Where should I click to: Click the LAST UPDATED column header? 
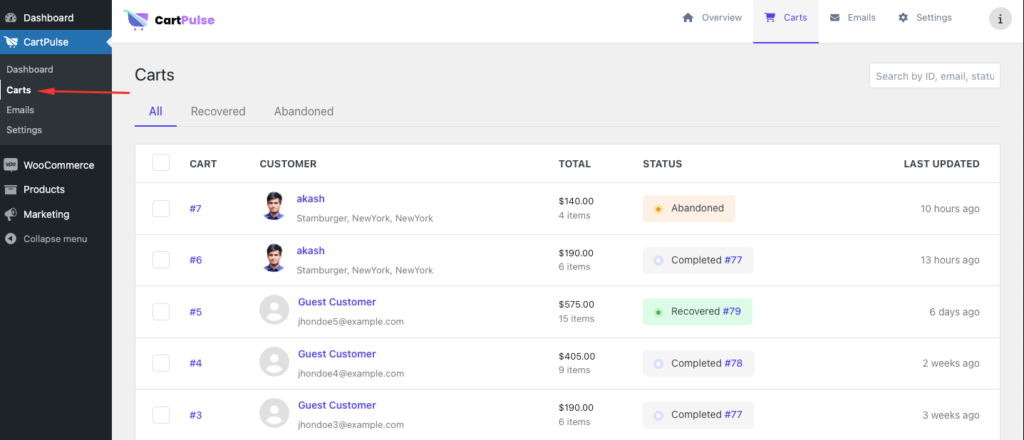[x=941, y=164]
